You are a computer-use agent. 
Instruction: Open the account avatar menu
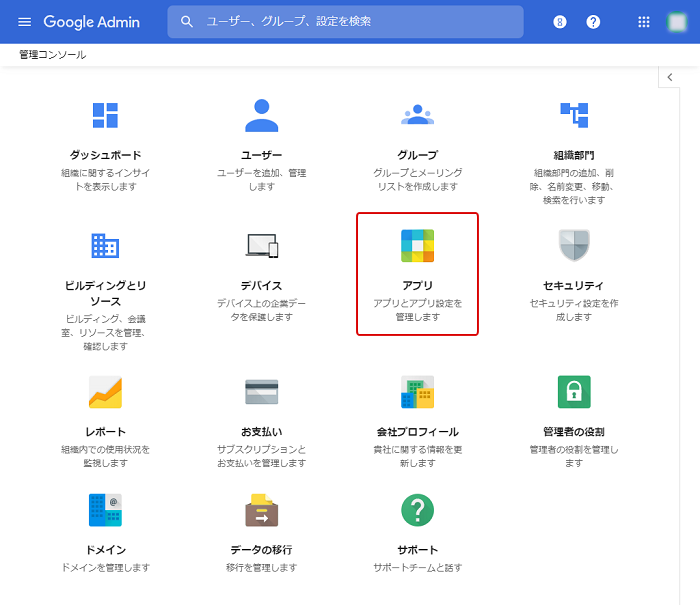(677, 22)
